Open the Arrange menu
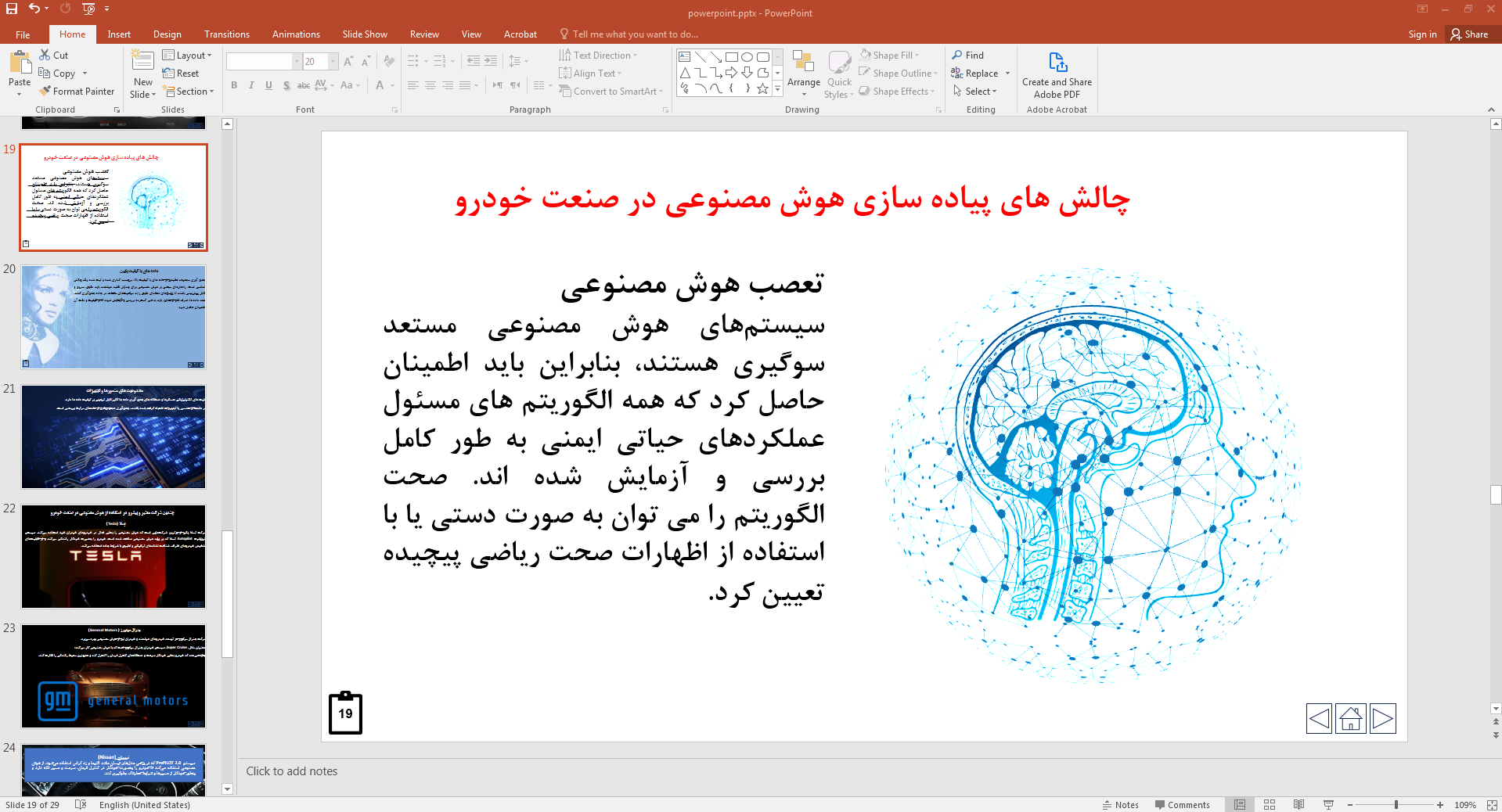This screenshot has height=812, width=1502. [x=804, y=74]
